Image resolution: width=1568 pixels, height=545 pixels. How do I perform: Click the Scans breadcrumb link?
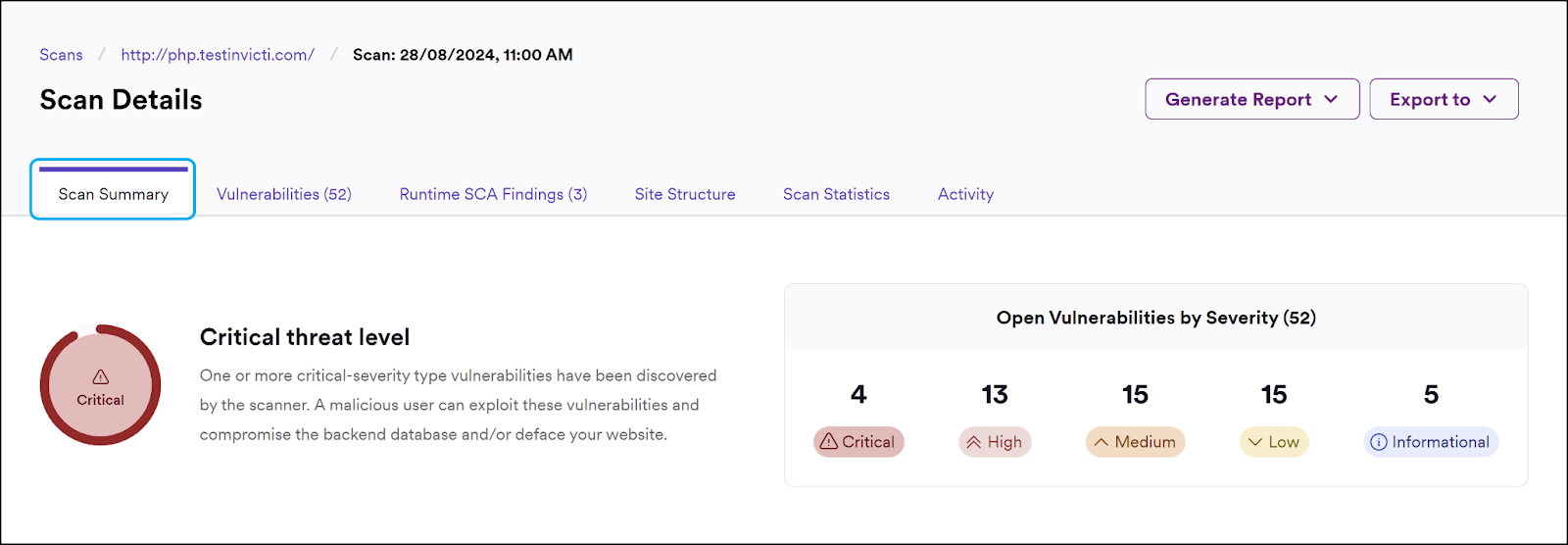coord(61,55)
